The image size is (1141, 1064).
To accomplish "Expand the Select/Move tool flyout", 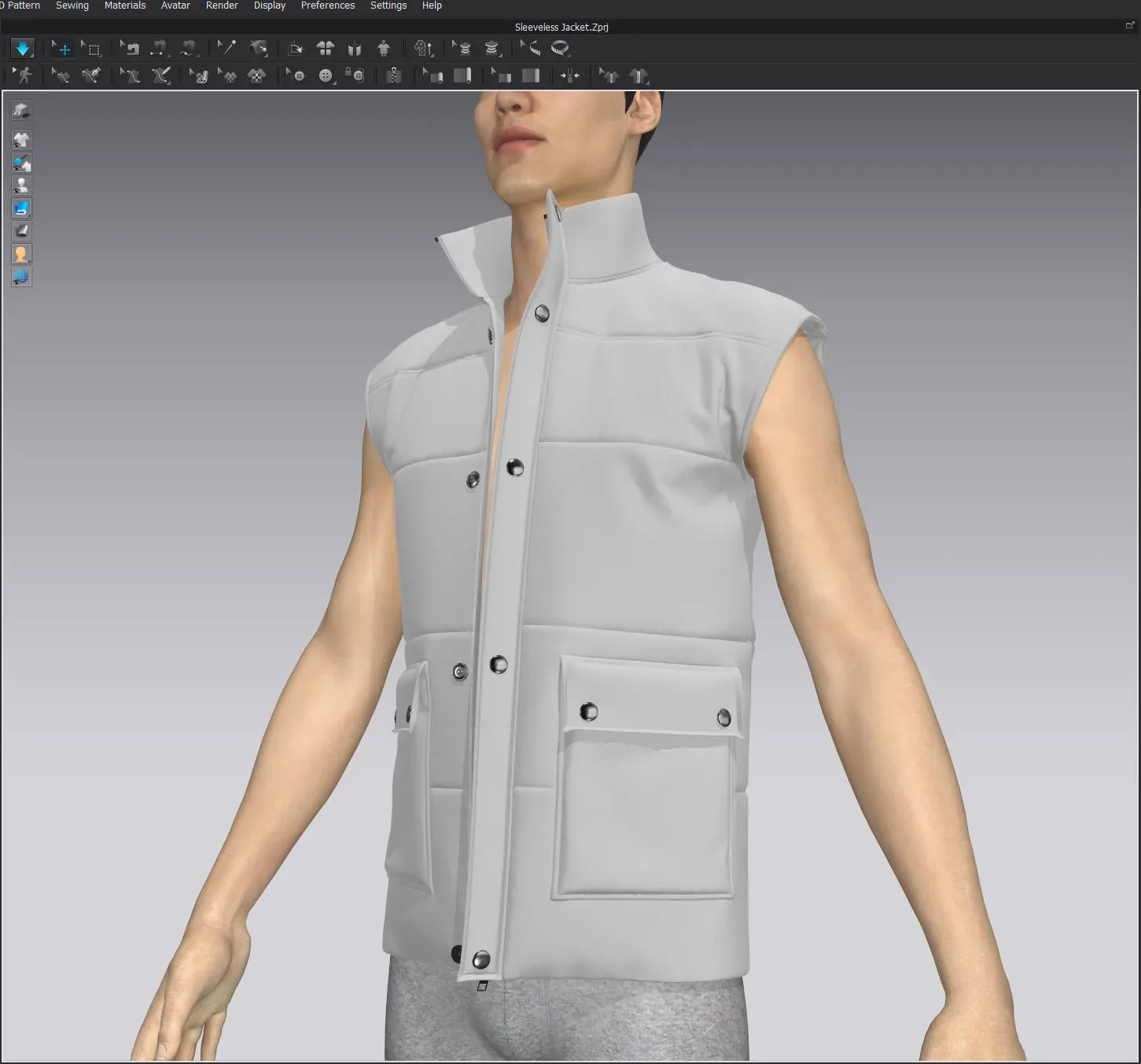I will coord(53,41).
